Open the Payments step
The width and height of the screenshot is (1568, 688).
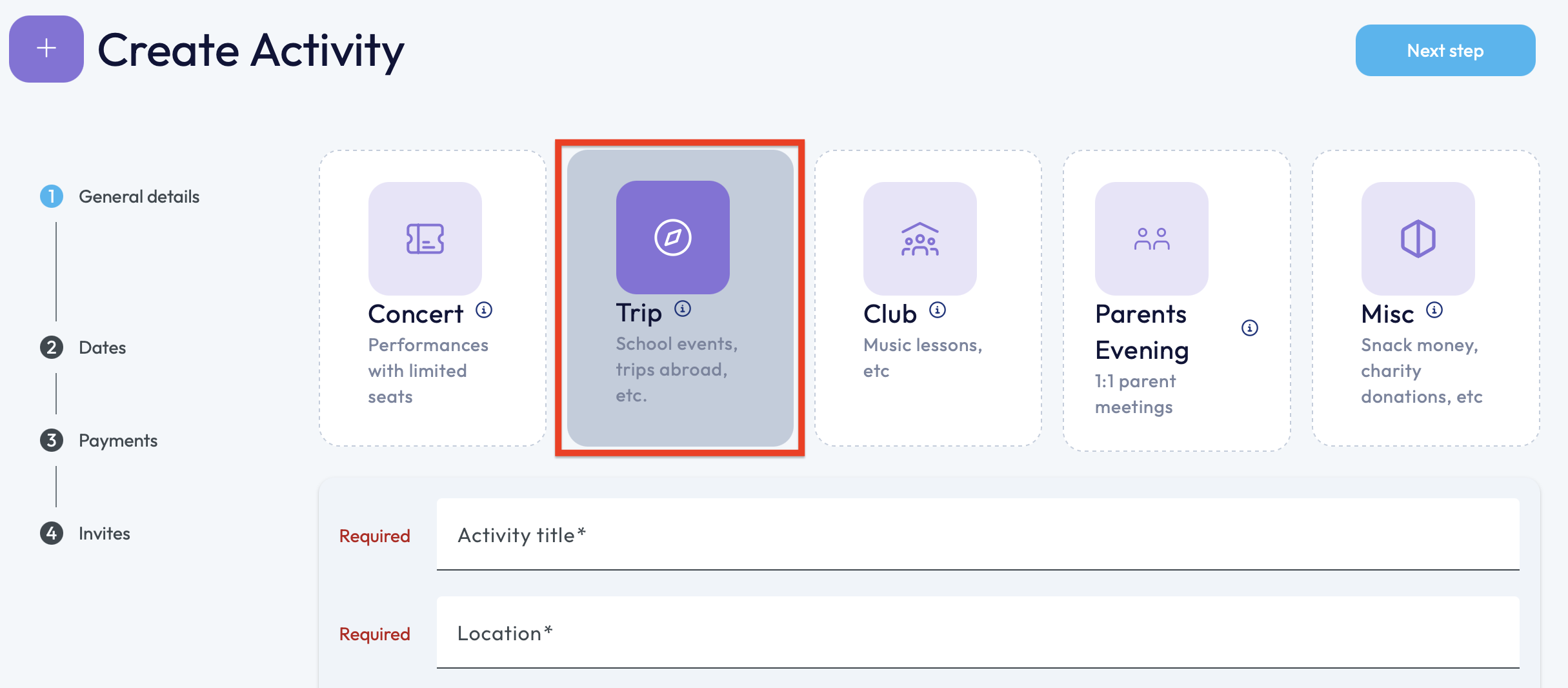(x=117, y=441)
